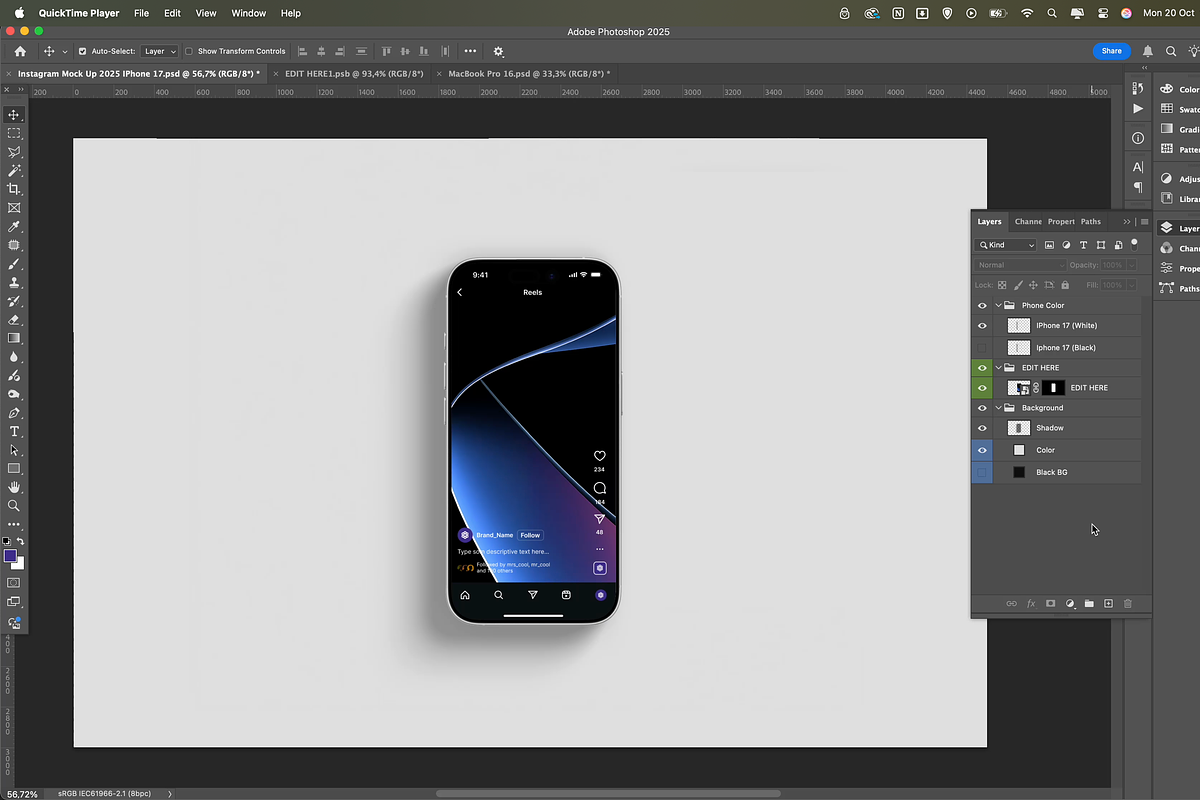Hide the Phone Color group
The width and height of the screenshot is (1200, 800).
pyautogui.click(x=982, y=305)
